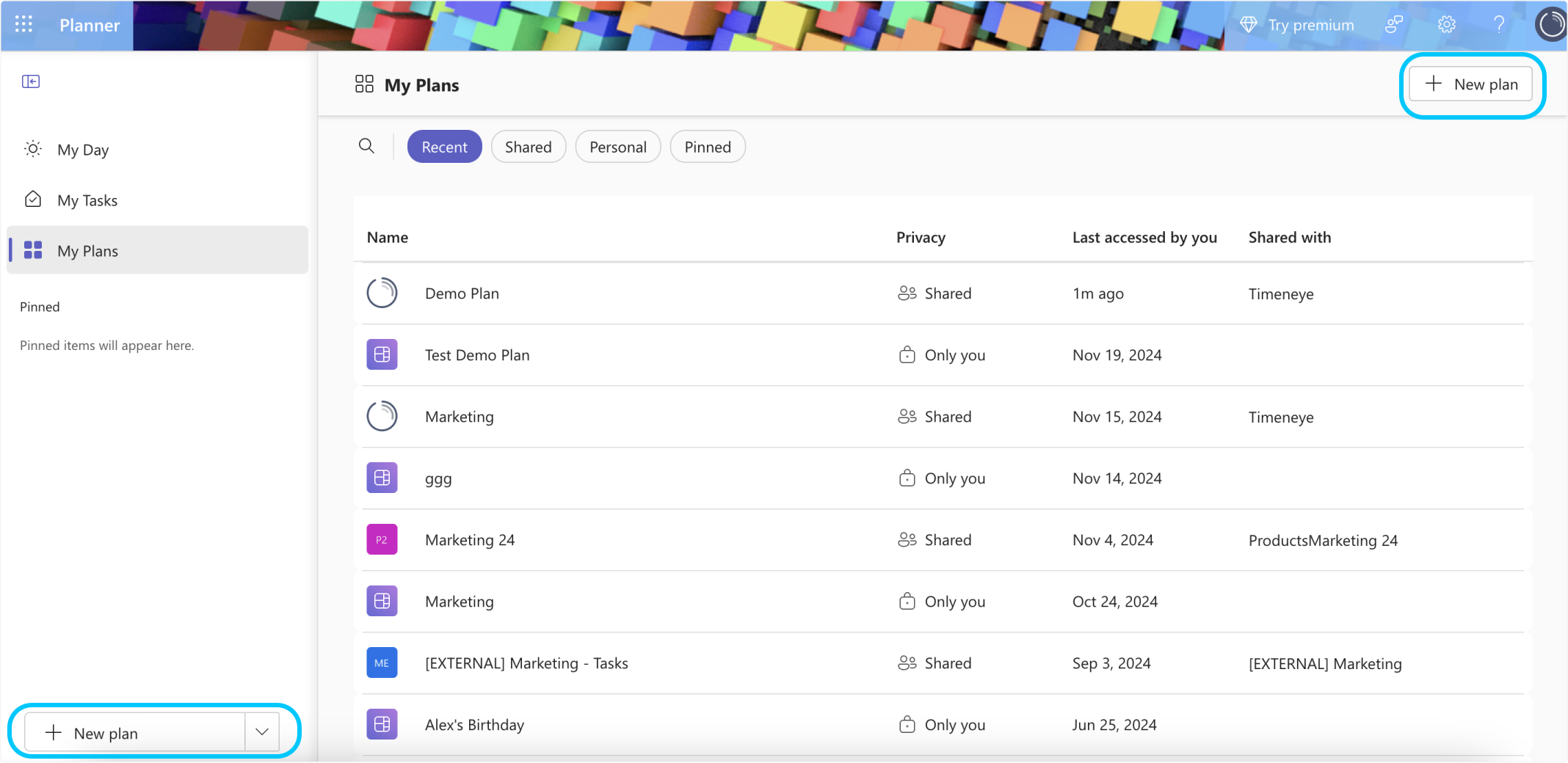Click the Try premium diamond icon
The width and height of the screenshot is (1568, 763).
pos(1248,25)
